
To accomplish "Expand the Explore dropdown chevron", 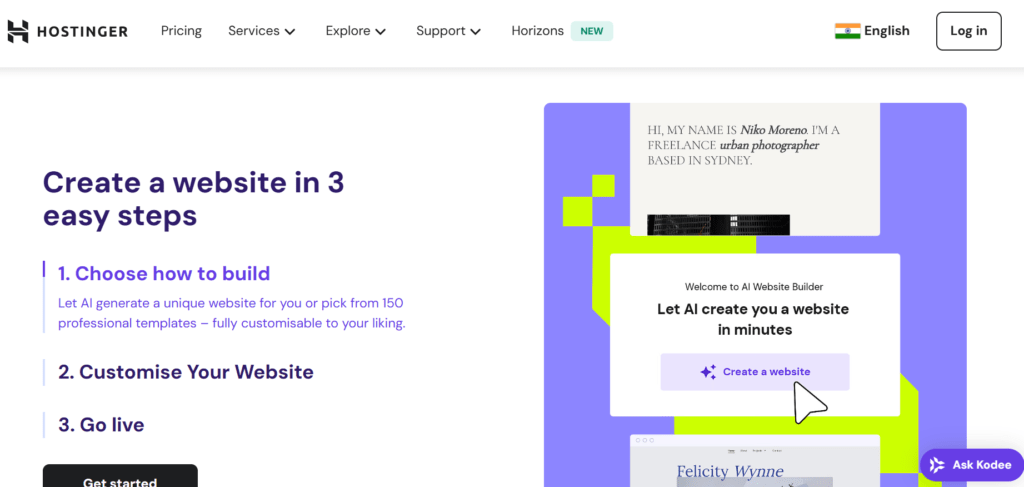I will tap(381, 31).
